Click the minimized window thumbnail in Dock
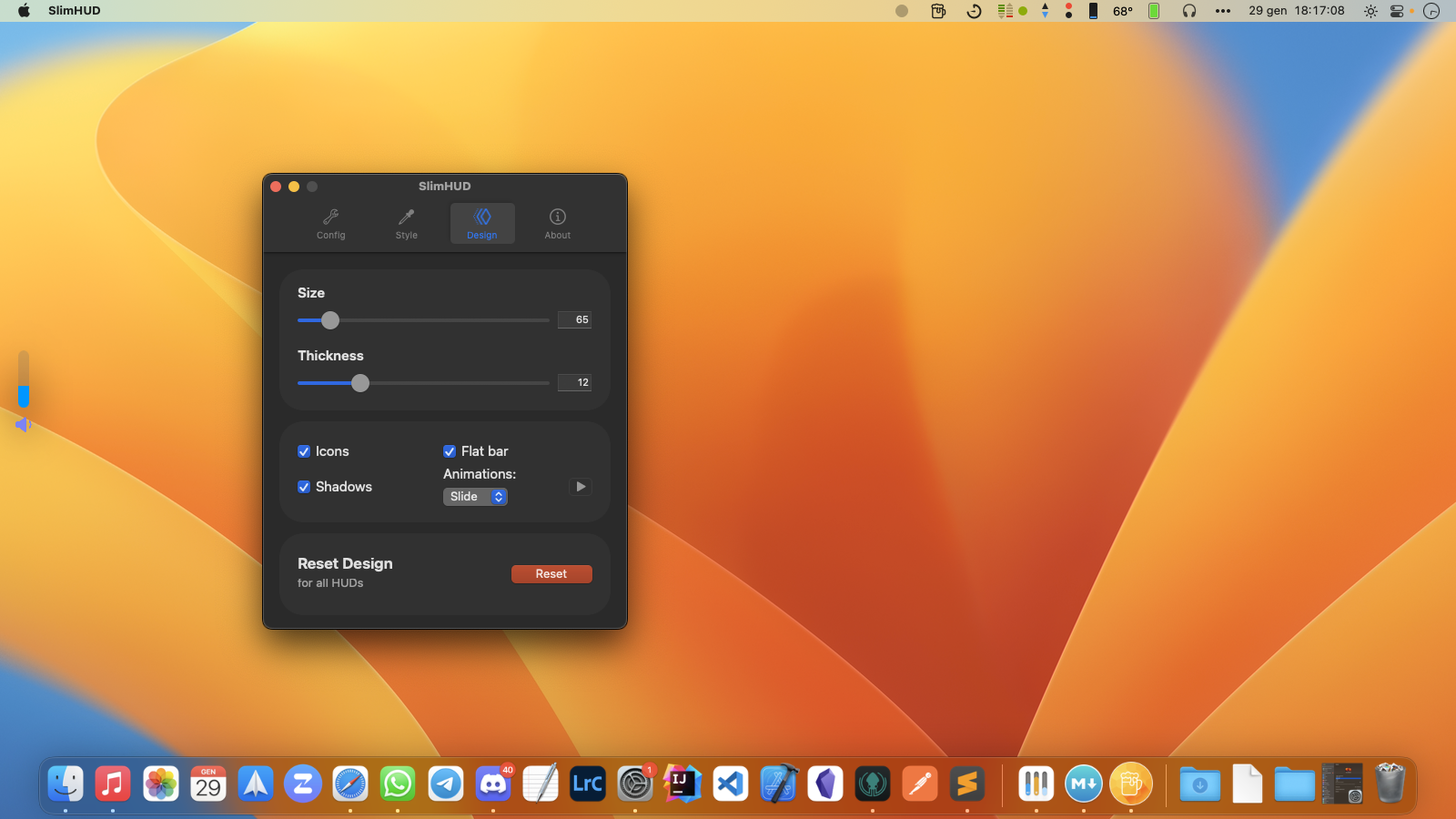The image size is (1456, 819). 1342,784
